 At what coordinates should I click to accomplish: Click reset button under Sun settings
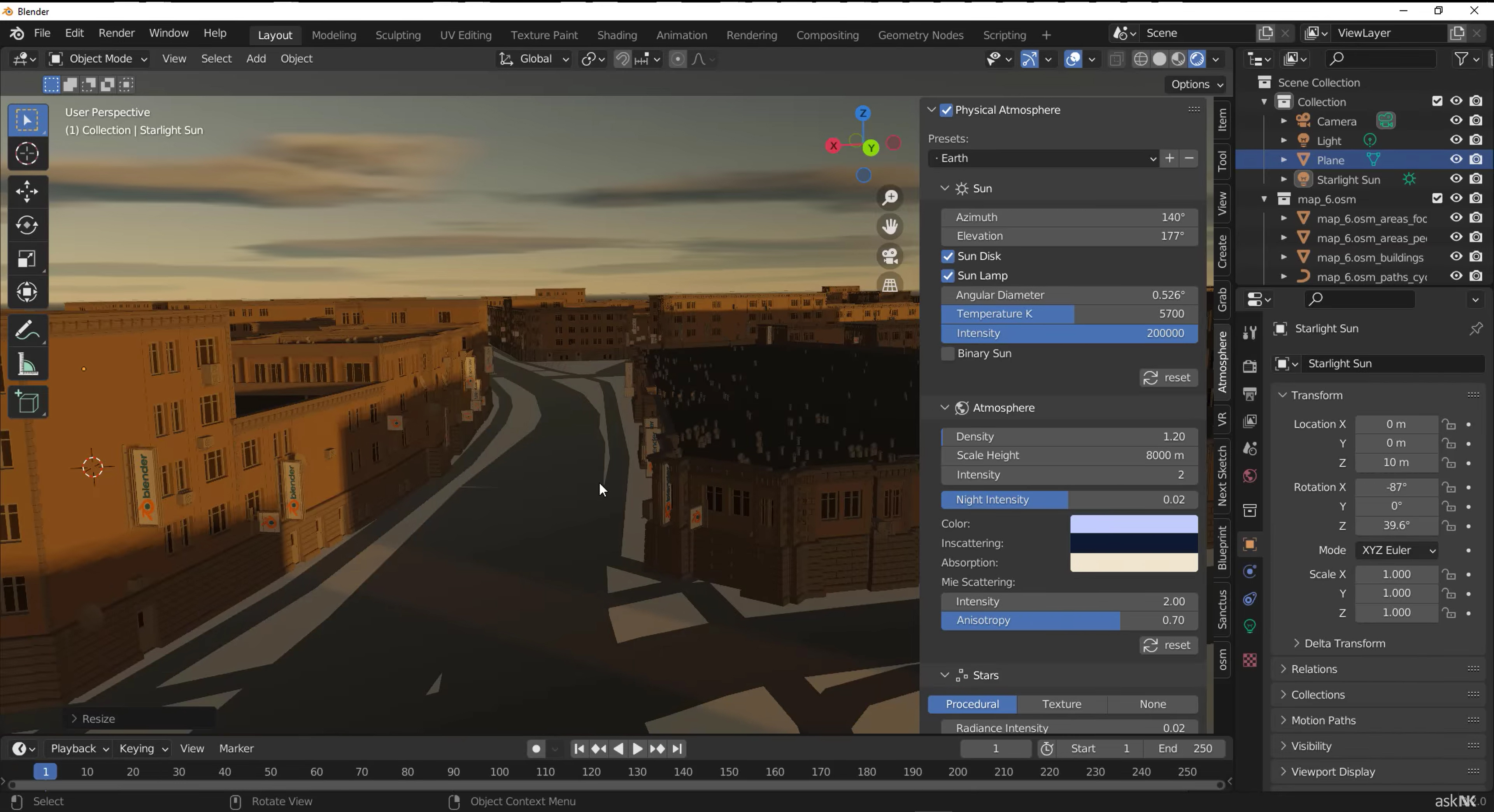[x=1168, y=378]
